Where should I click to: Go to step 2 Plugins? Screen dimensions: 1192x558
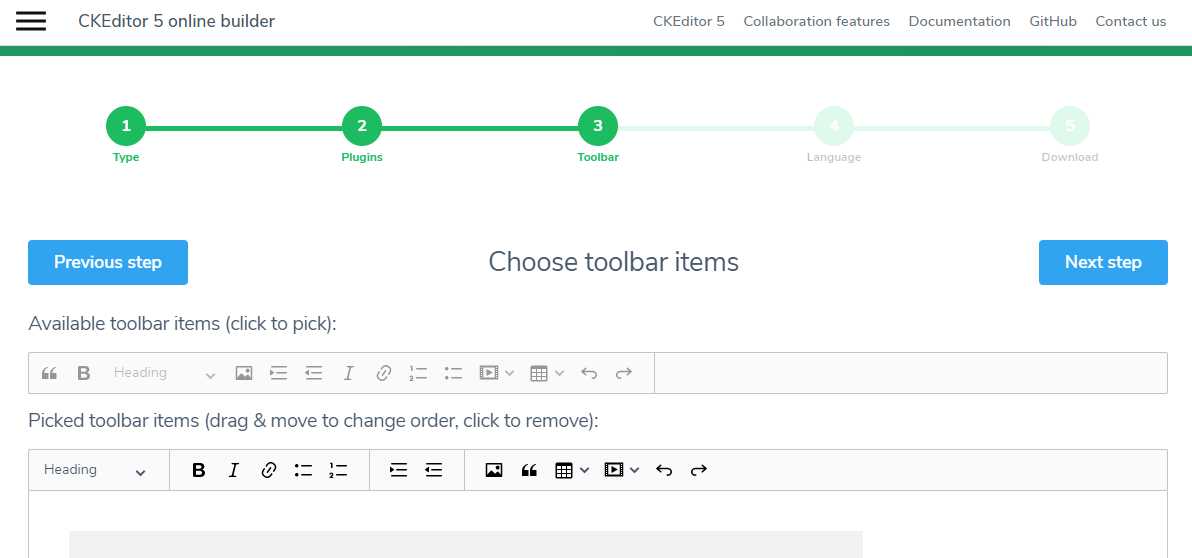coord(362,126)
